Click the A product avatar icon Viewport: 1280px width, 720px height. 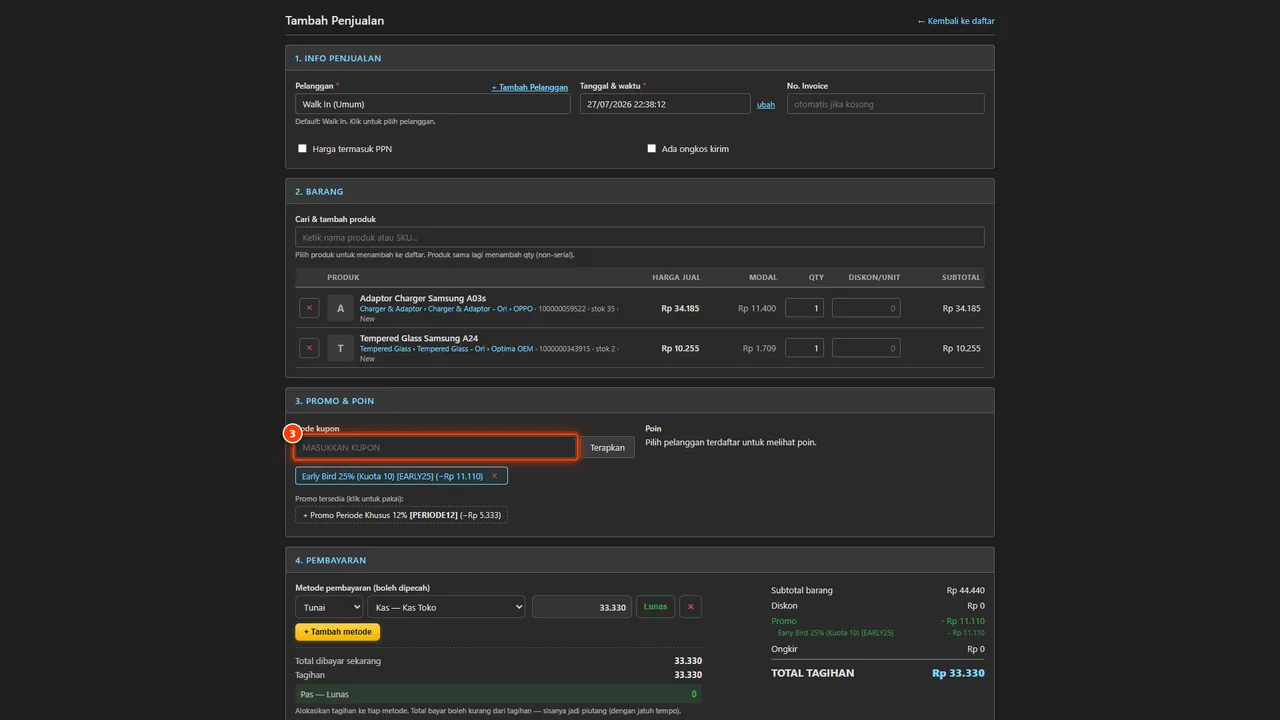340,308
